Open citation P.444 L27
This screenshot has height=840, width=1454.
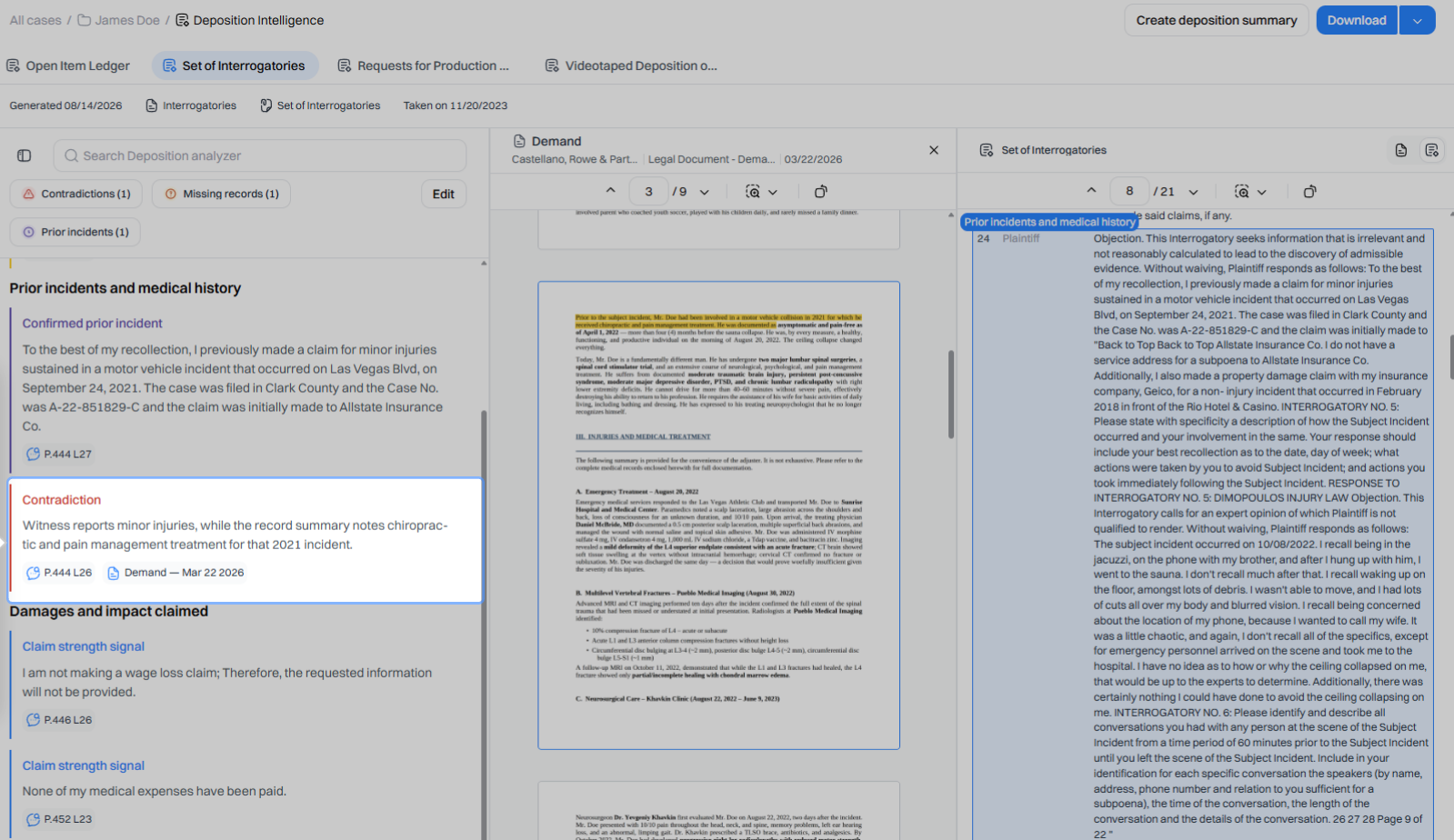(59, 454)
